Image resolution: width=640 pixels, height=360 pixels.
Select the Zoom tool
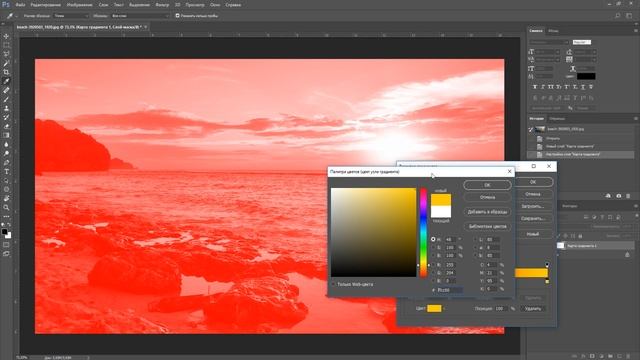(6, 207)
